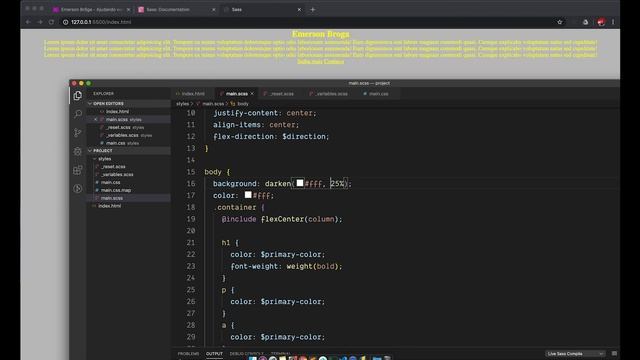Switch to the Emerson Broga browser tab
640x360 pixels.
point(91,9)
